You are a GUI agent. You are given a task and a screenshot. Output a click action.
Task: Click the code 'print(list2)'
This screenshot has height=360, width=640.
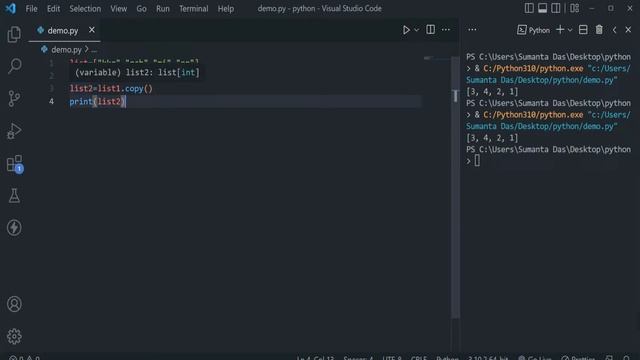point(98,102)
